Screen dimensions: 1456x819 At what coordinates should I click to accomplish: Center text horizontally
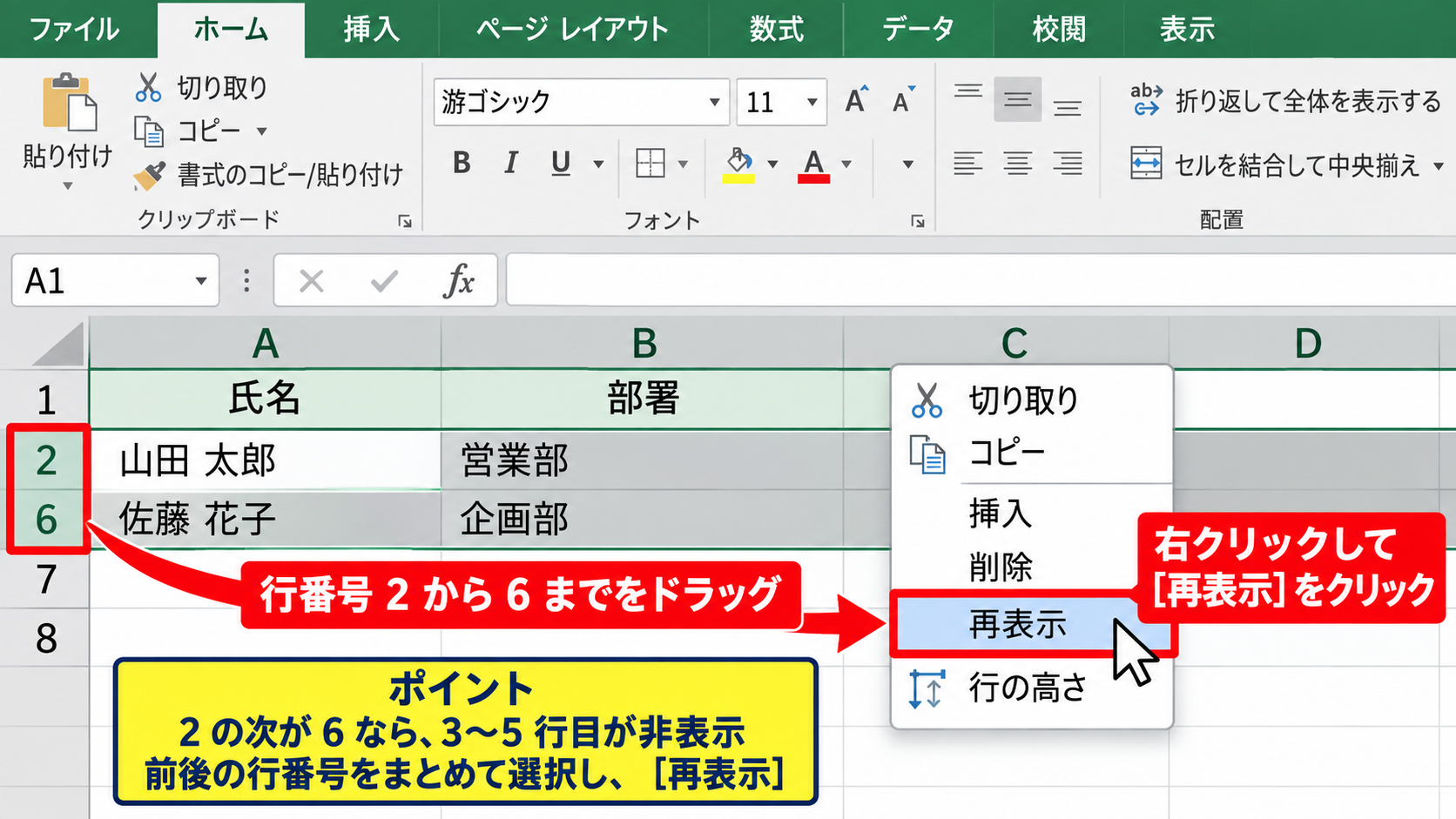1017,163
